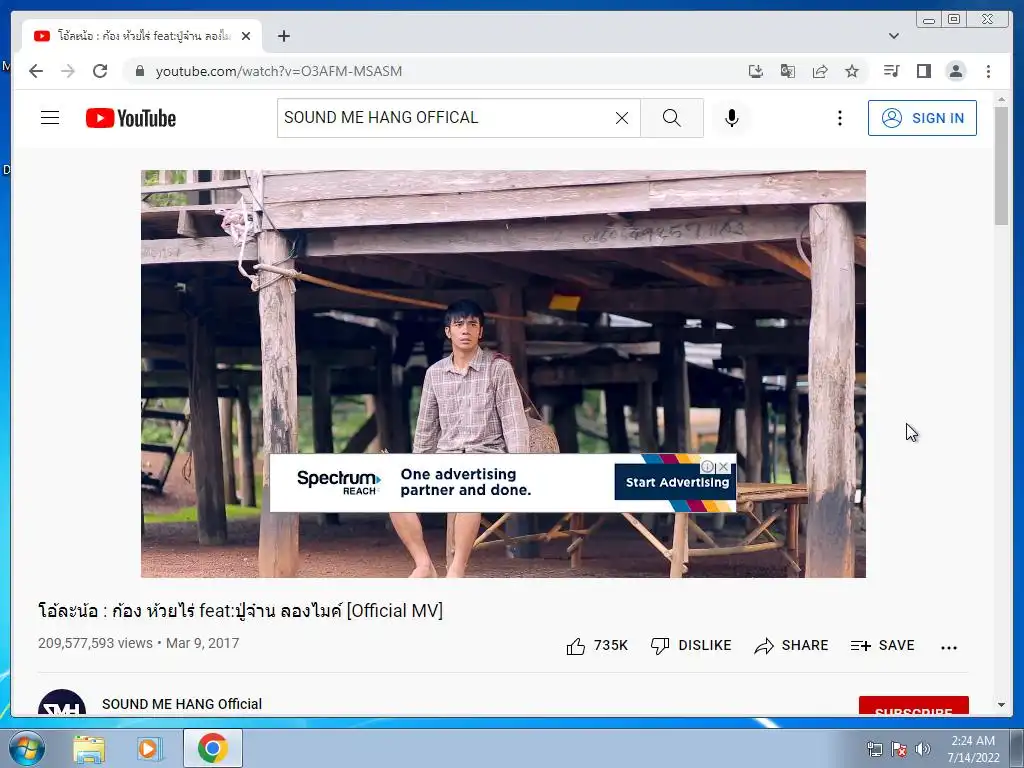This screenshot has width=1024, height=768.
Task: Select the YouTube video browser tab
Action: point(142,36)
